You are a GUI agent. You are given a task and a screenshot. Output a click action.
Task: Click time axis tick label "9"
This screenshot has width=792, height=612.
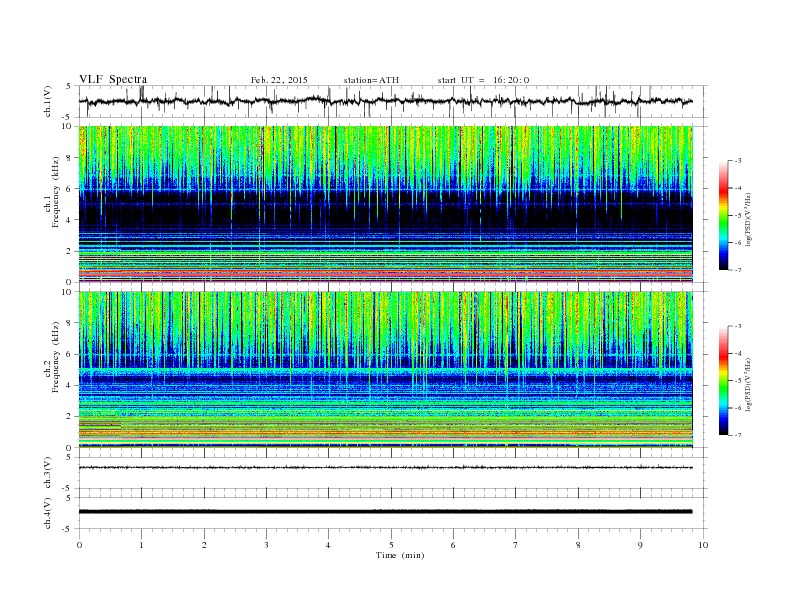(x=640, y=545)
